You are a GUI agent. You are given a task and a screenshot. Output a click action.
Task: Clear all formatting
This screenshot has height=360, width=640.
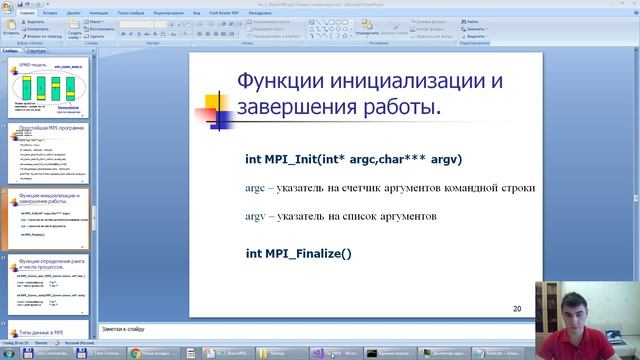[188, 24]
